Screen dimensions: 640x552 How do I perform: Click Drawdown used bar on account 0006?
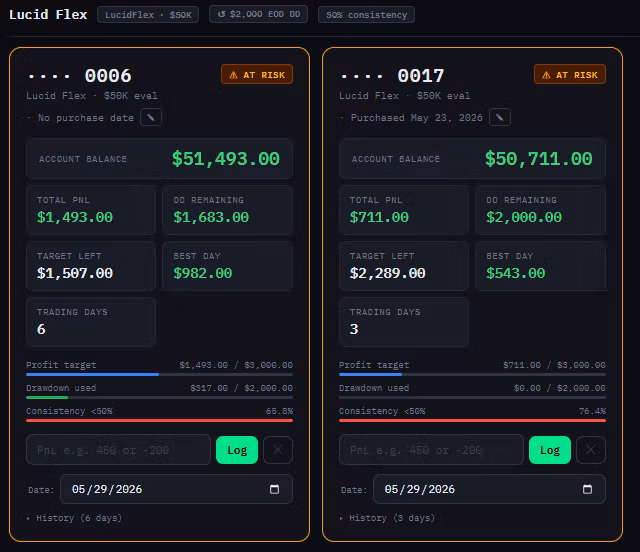coord(159,397)
